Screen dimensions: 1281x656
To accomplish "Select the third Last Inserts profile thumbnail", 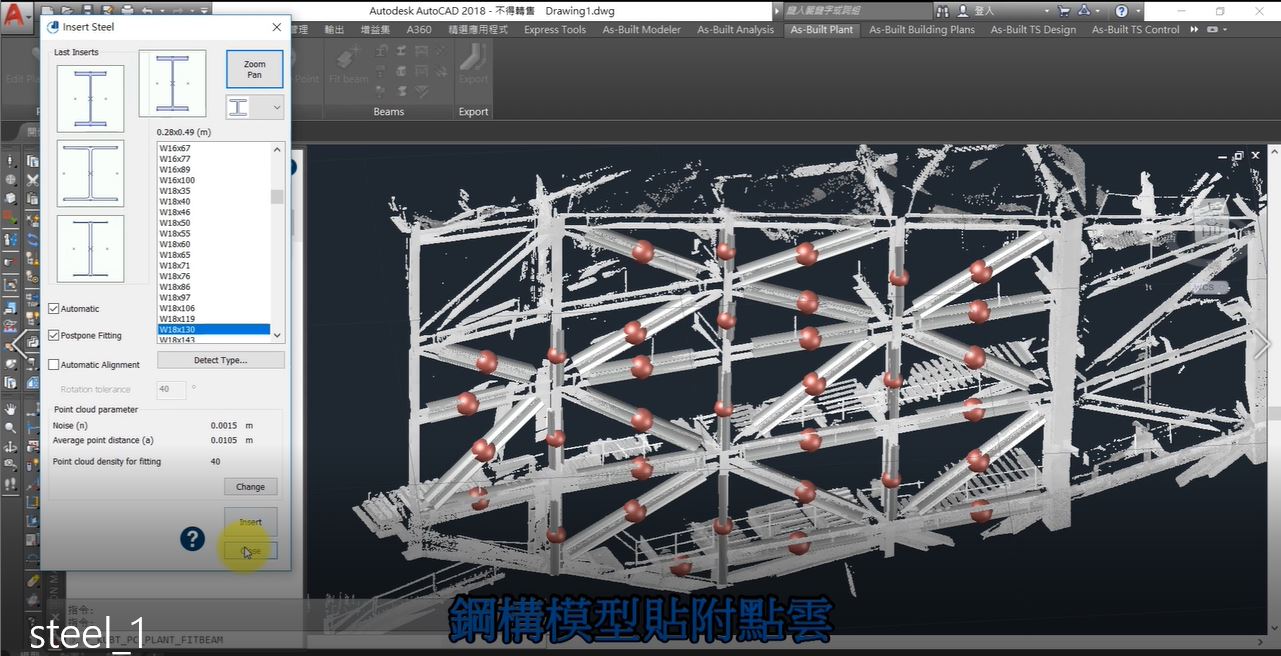I will [90, 248].
